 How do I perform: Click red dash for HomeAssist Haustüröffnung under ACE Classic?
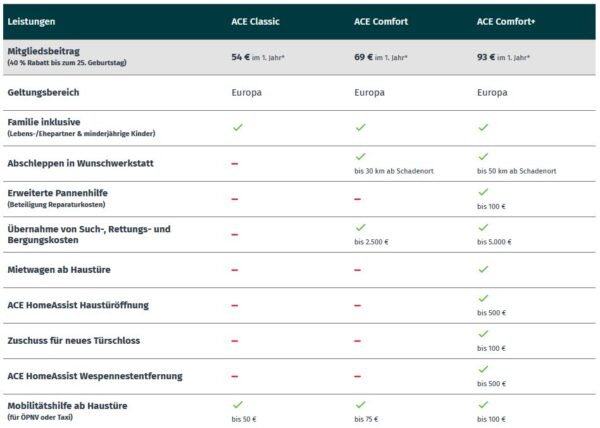pyautogui.click(x=235, y=306)
